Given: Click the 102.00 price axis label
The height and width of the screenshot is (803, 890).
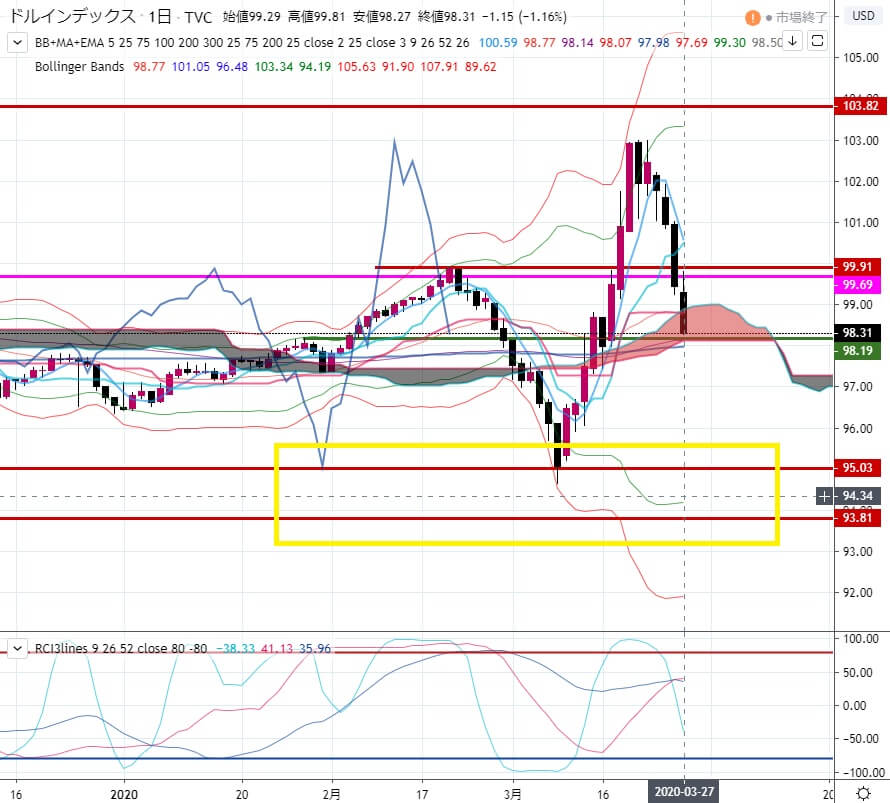Looking at the screenshot, I should (860, 182).
